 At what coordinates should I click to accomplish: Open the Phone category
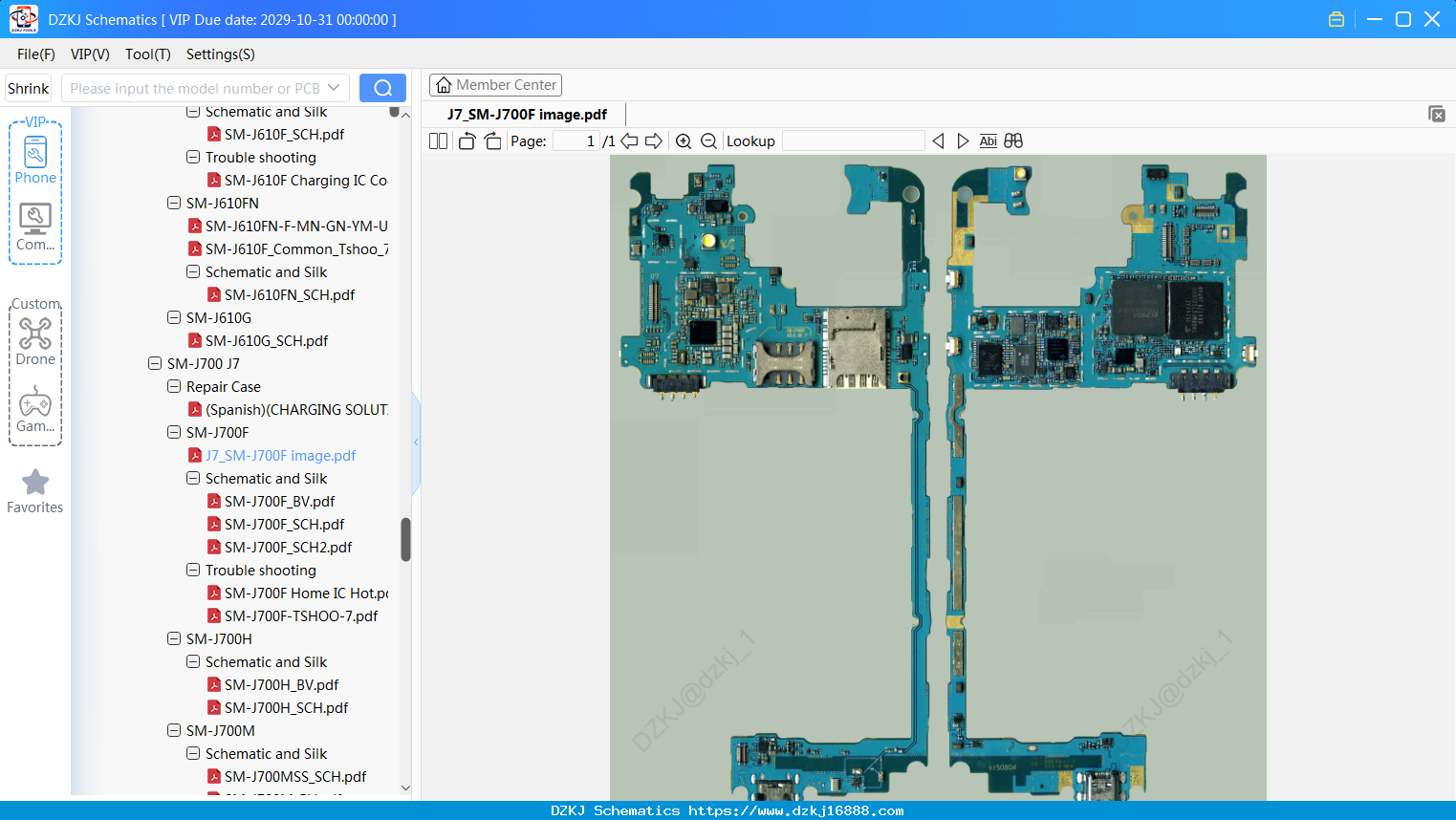(35, 160)
